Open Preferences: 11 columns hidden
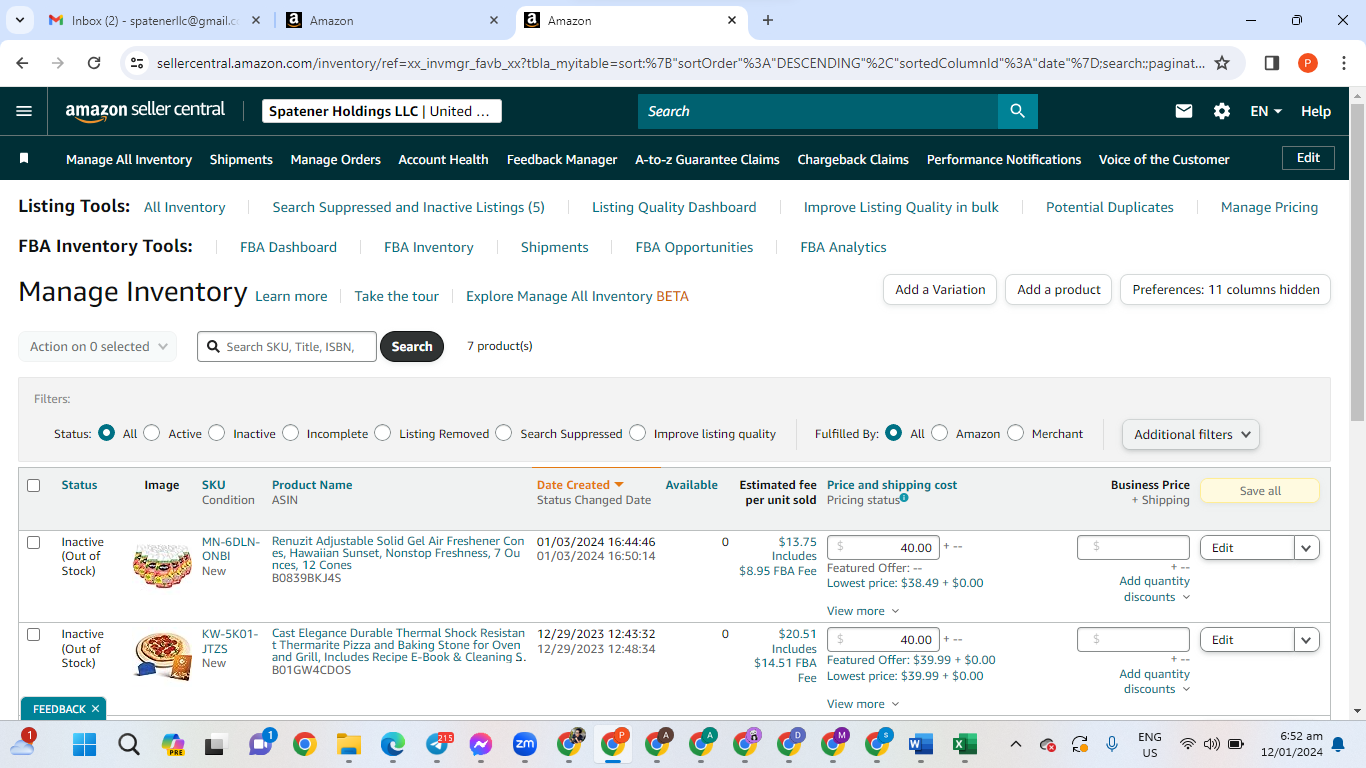 point(1226,289)
